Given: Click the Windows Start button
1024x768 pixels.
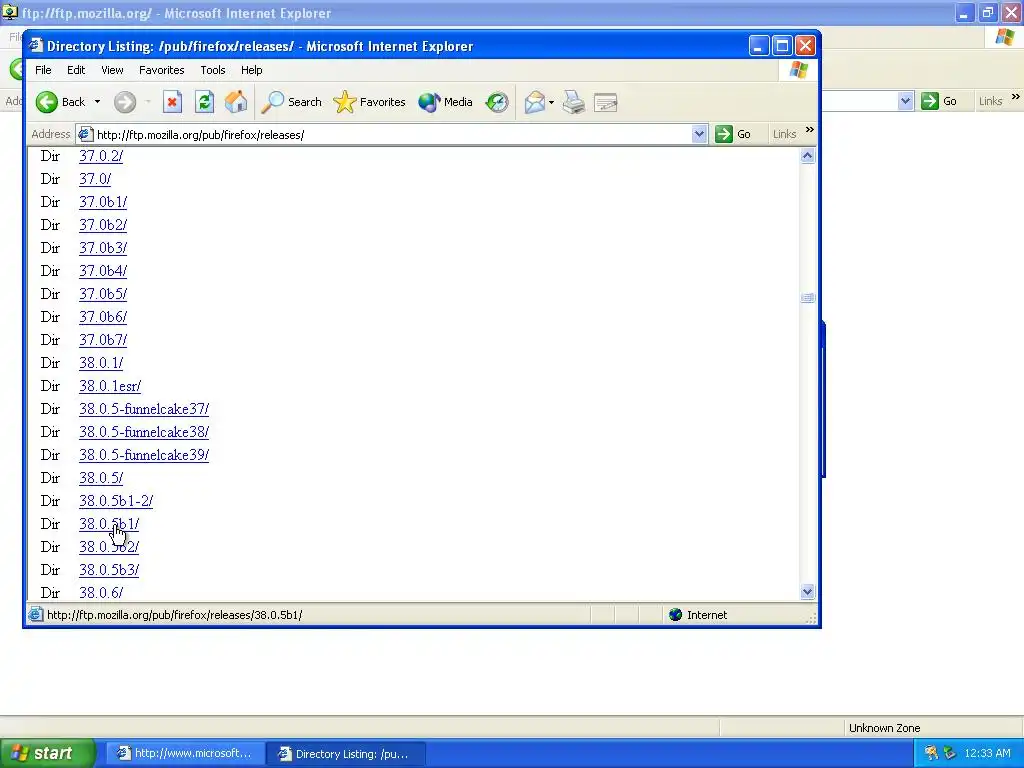Looking at the screenshot, I should (48, 754).
